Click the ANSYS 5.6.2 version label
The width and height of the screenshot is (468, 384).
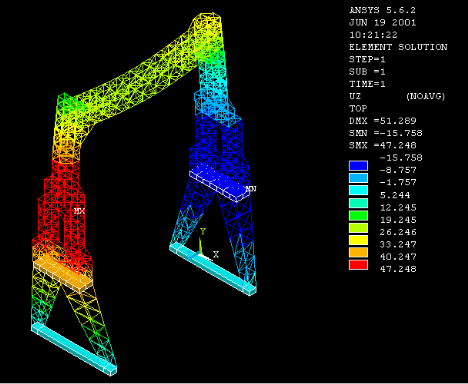tap(382, 10)
